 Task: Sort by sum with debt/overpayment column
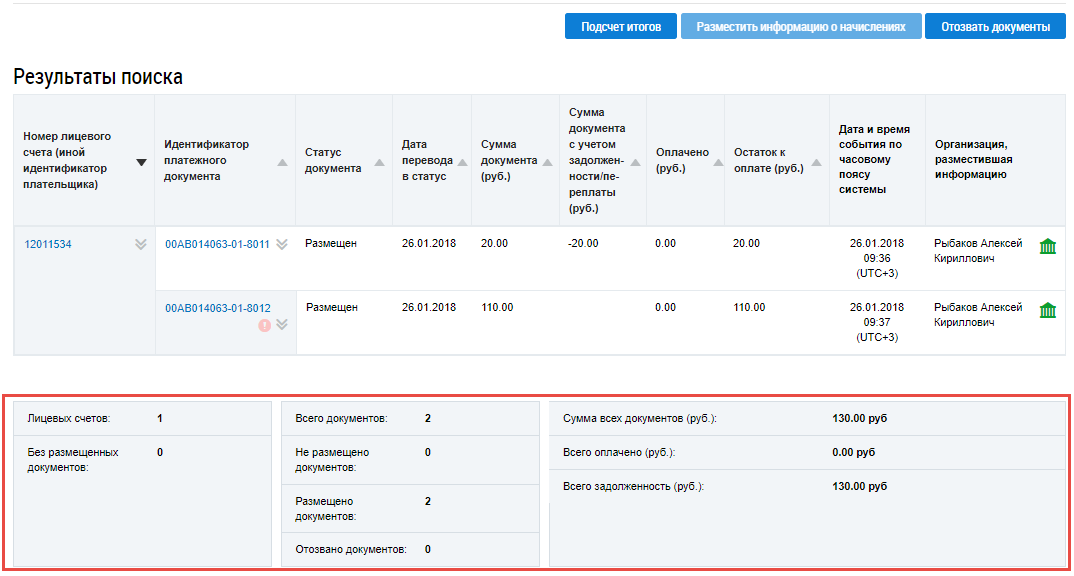coord(635,162)
